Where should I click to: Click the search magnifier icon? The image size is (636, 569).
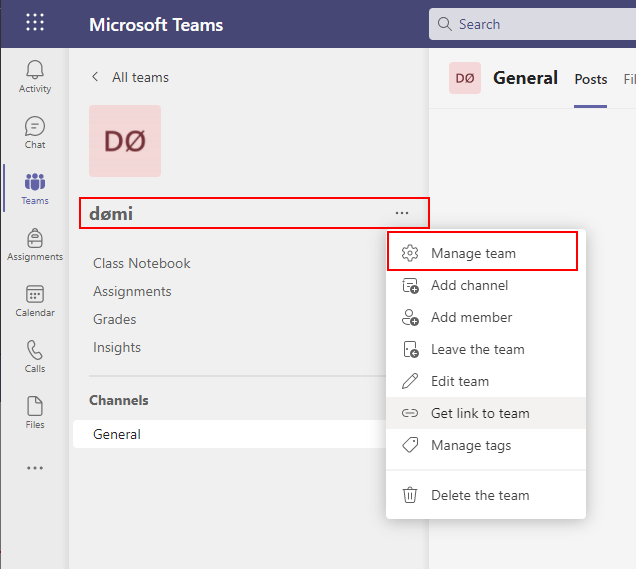[x=445, y=24]
